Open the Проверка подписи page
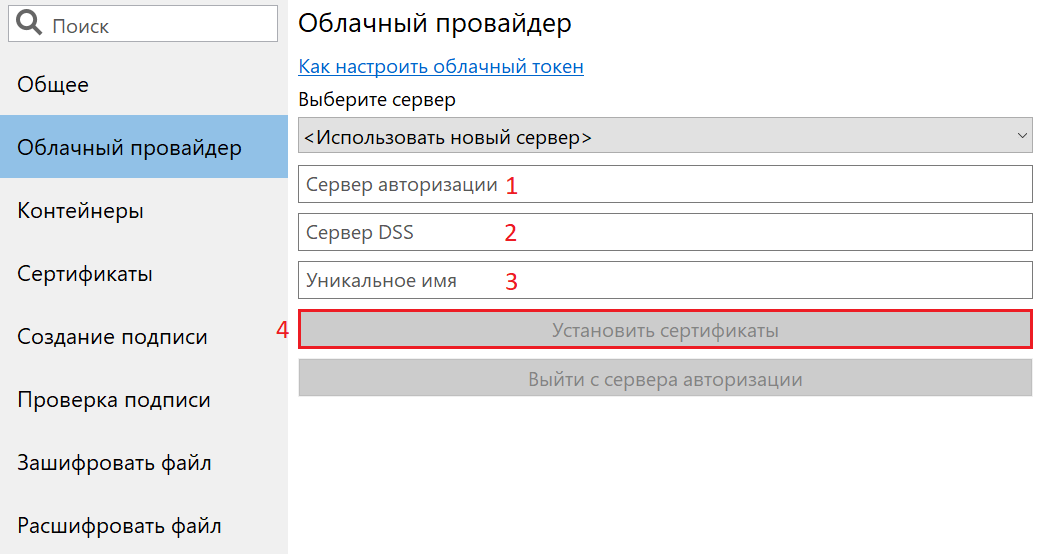The height and width of the screenshot is (554, 1039). 144,399
